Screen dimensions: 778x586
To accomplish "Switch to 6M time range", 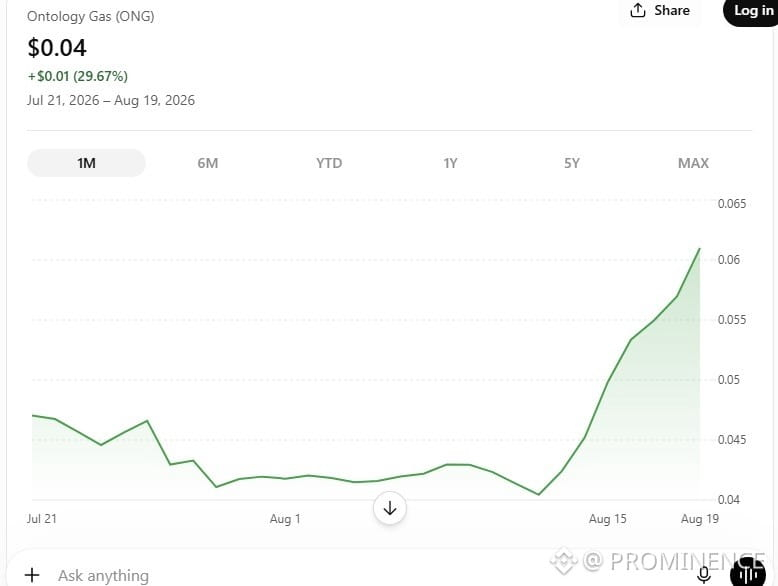I will point(208,163).
